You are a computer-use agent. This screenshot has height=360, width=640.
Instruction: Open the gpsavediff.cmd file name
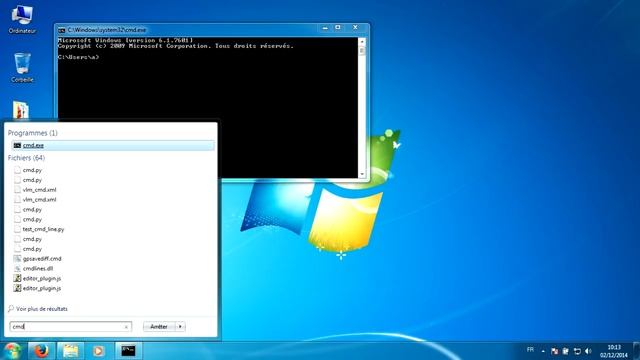click(42, 259)
